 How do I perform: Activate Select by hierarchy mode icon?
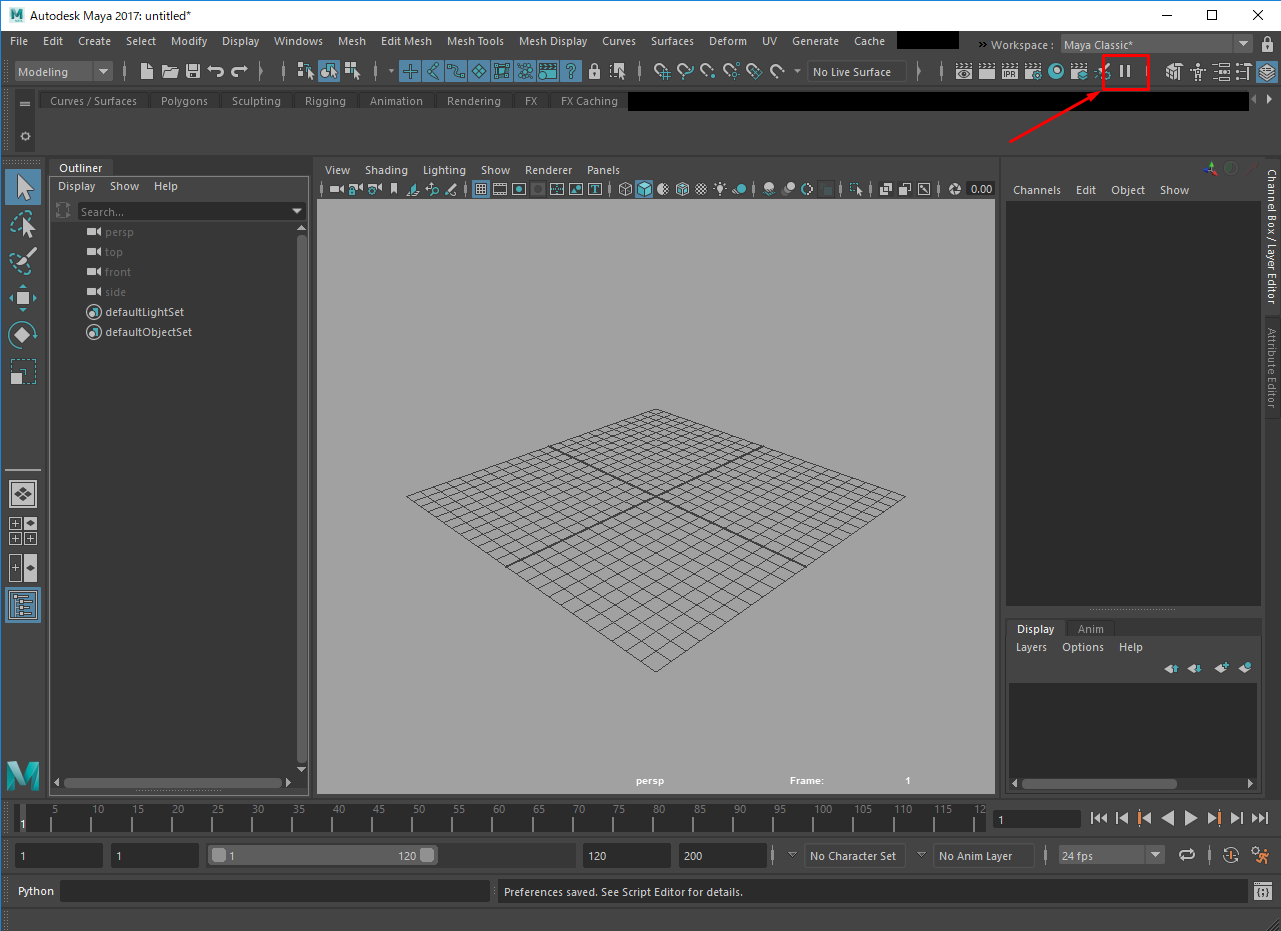(x=306, y=71)
